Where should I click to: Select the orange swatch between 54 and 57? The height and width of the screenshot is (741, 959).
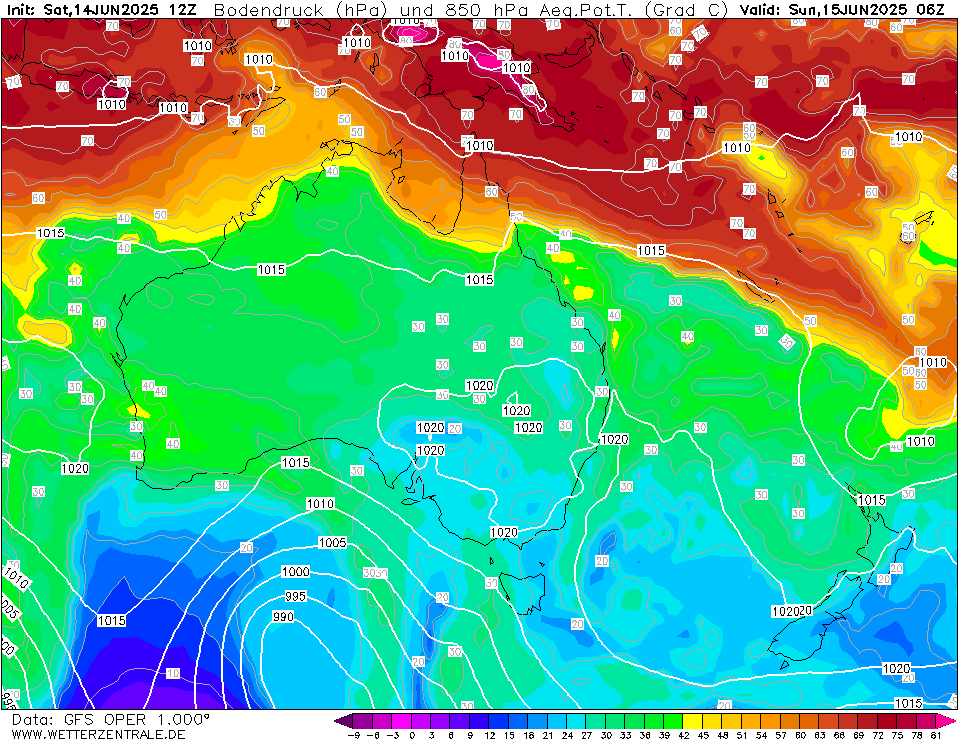(771, 720)
